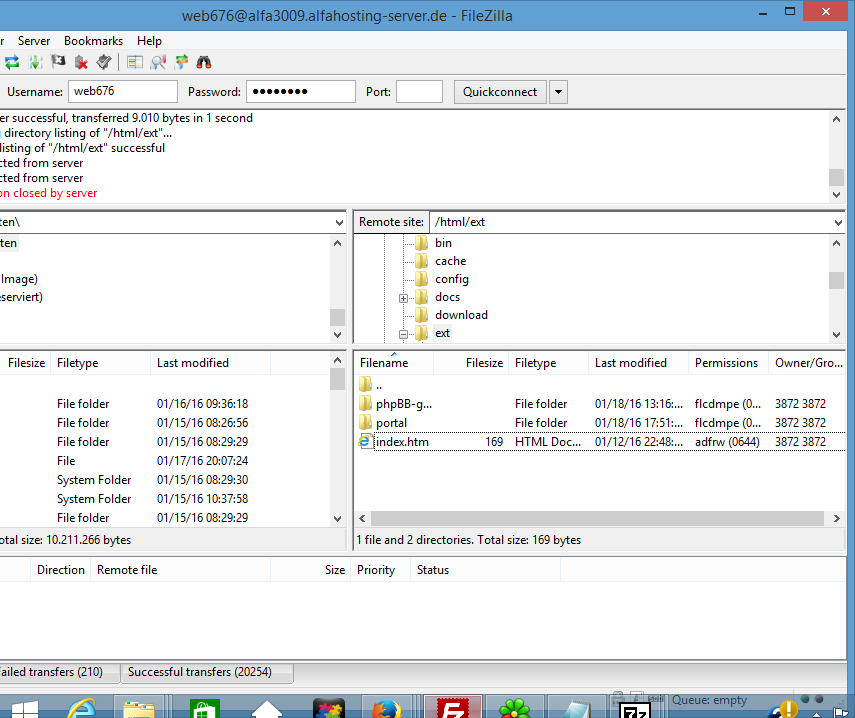Sort remote files by Permissions column

(x=728, y=363)
